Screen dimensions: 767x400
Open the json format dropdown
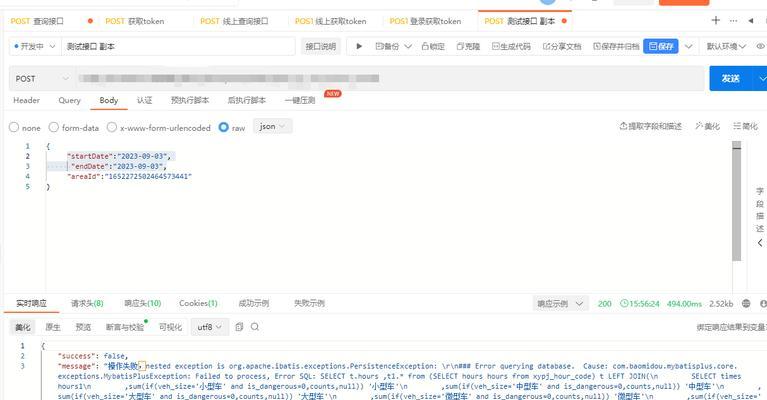click(273, 127)
